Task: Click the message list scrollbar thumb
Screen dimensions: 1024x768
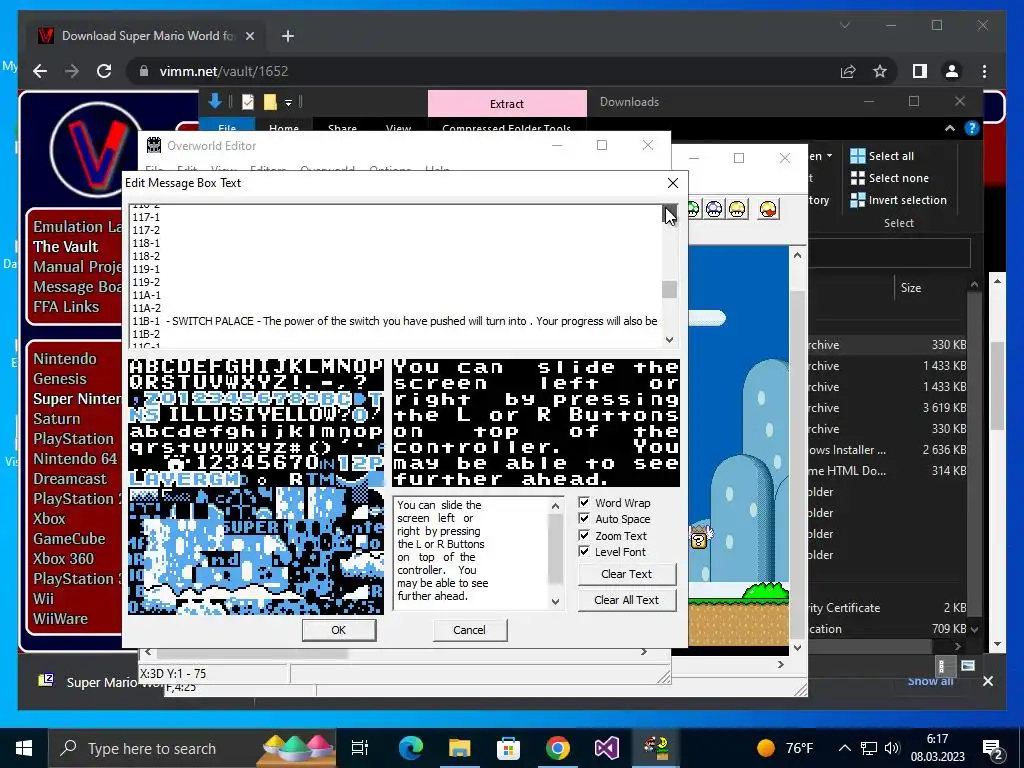Action: (669, 289)
